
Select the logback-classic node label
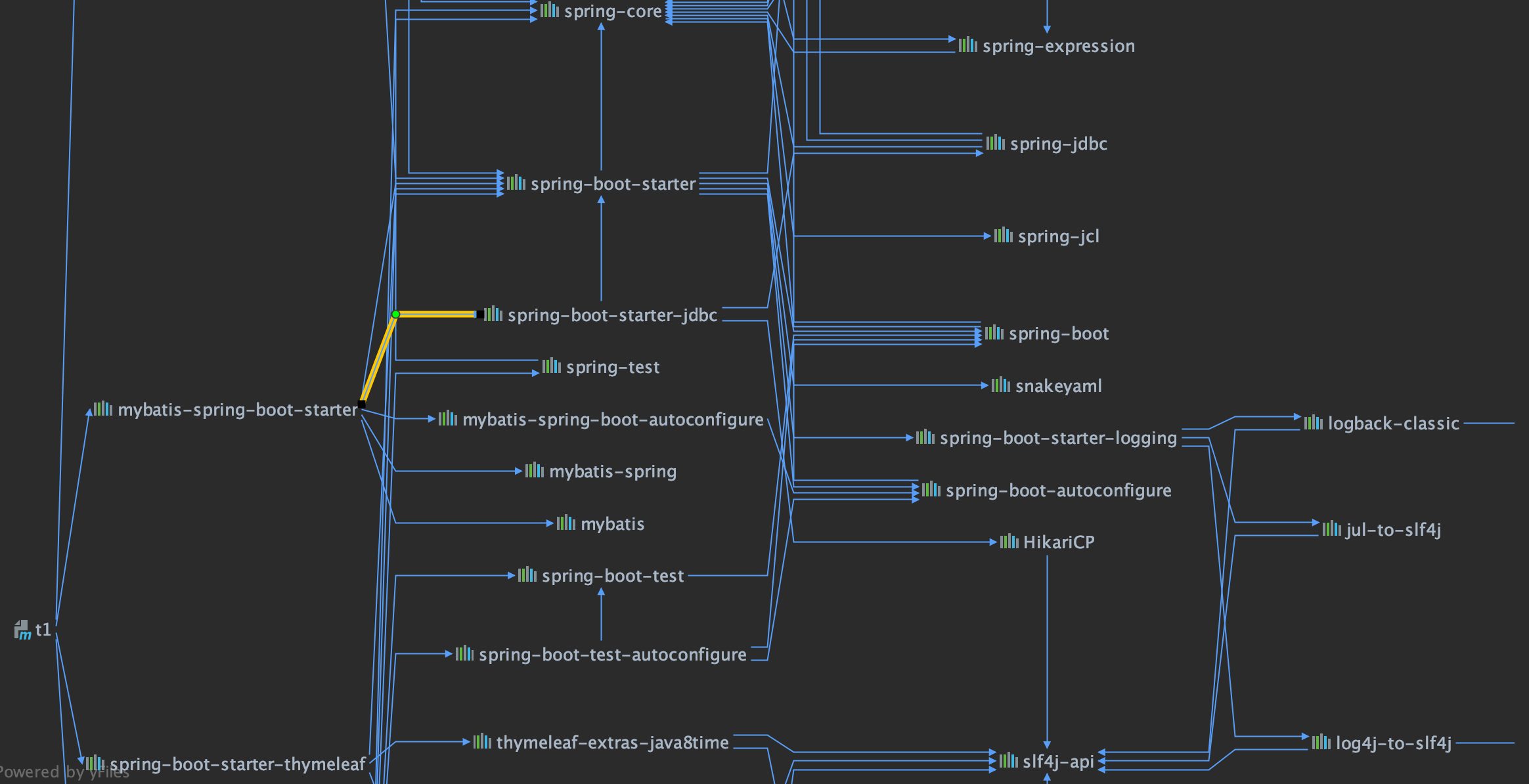point(1393,424)
